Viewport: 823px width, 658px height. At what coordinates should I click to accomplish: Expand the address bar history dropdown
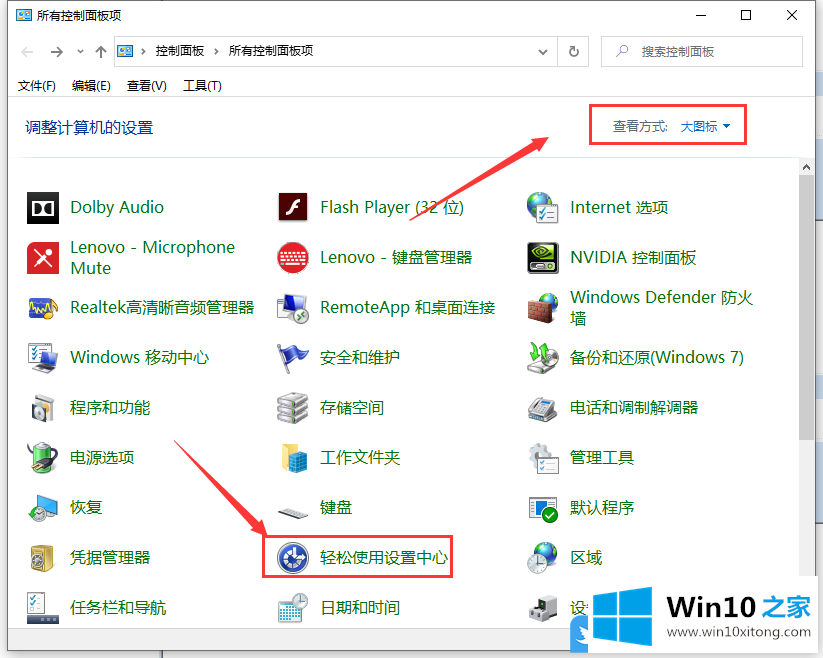tap(543, 52)
